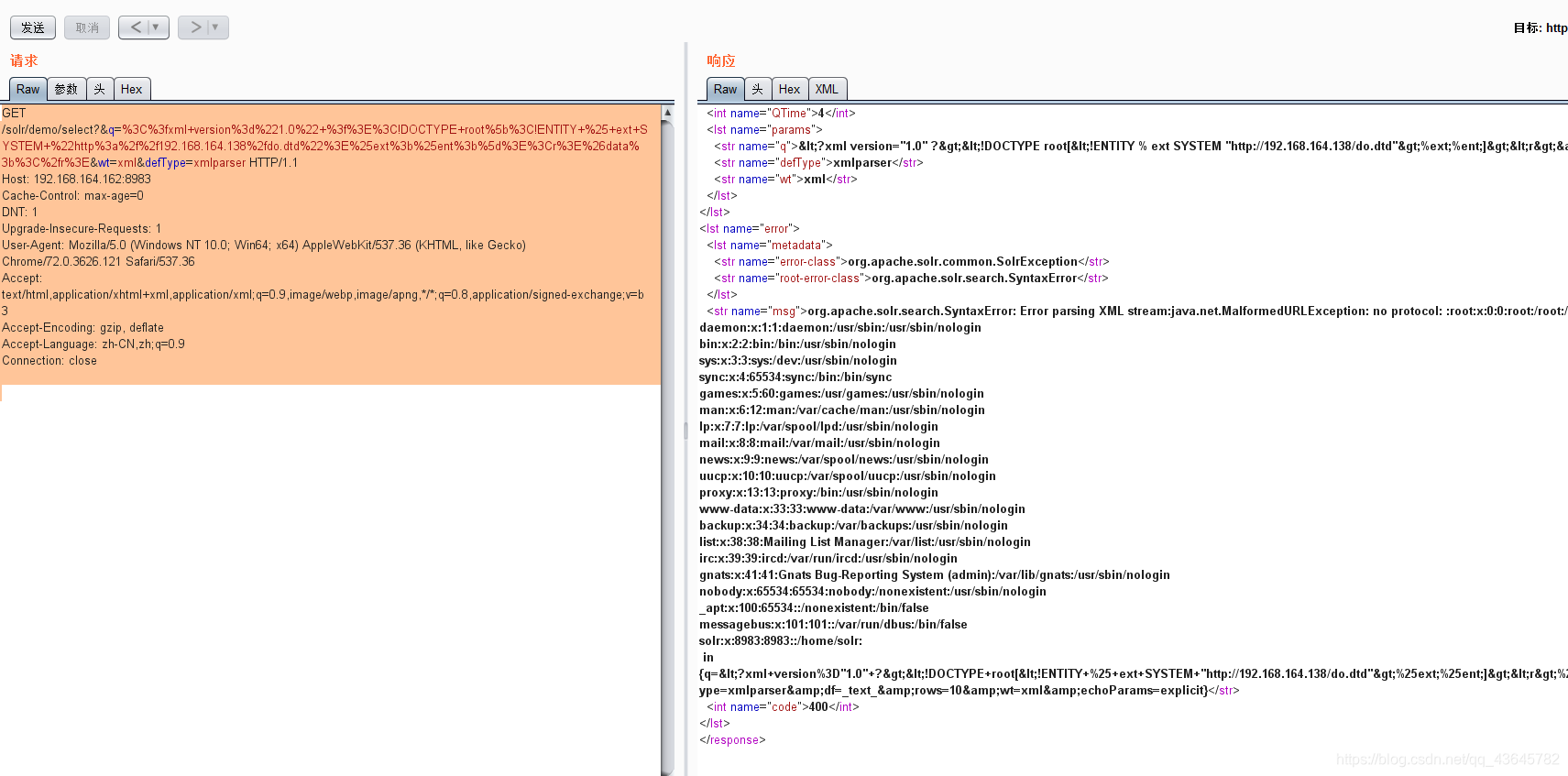Click the news:x:9:9 passwd entry
1568x776 pixels.
coord(844,459)
